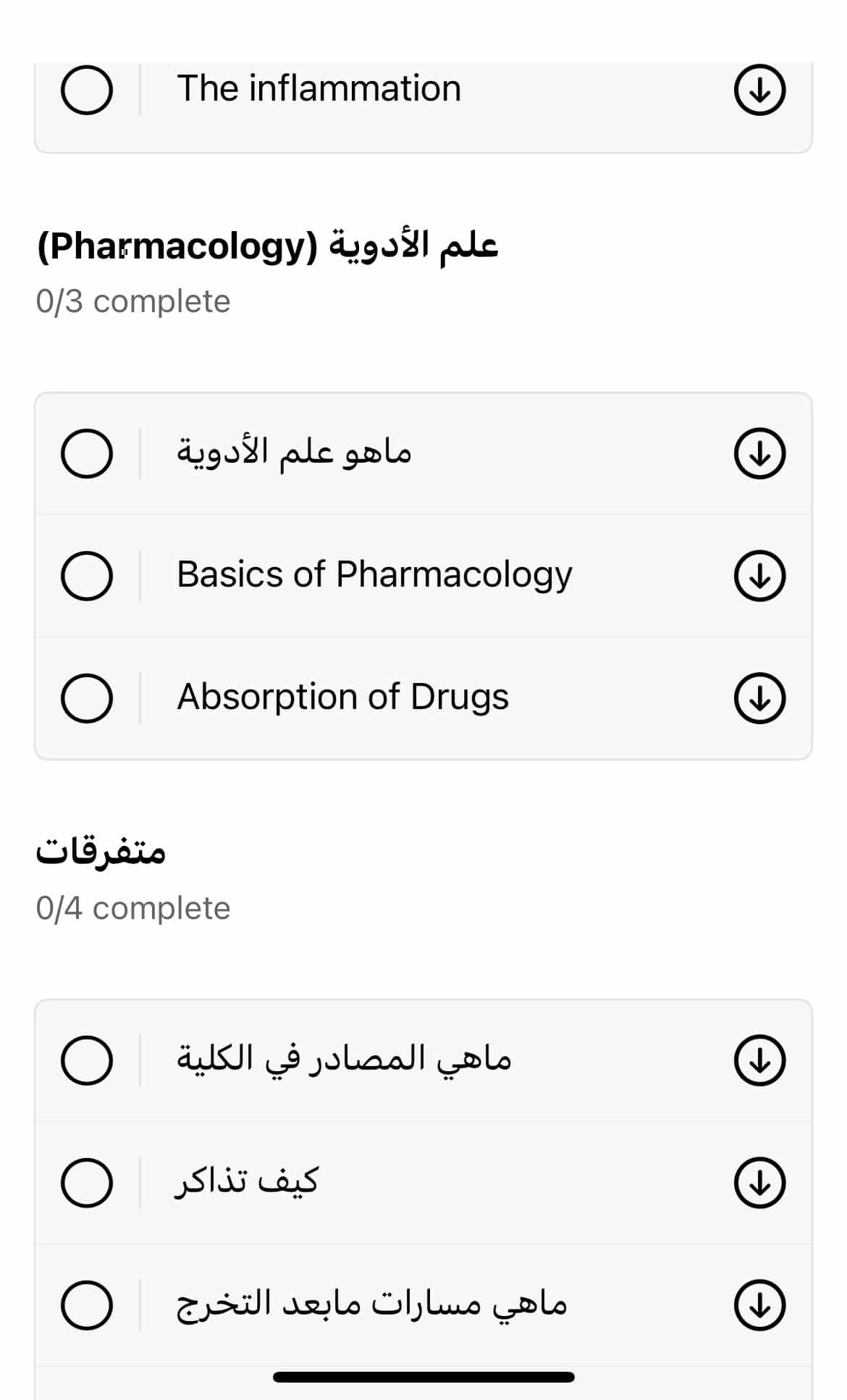Download the كيف تذاكر lesson
Screen dimensions: 847x1400
pos(759,1183)
